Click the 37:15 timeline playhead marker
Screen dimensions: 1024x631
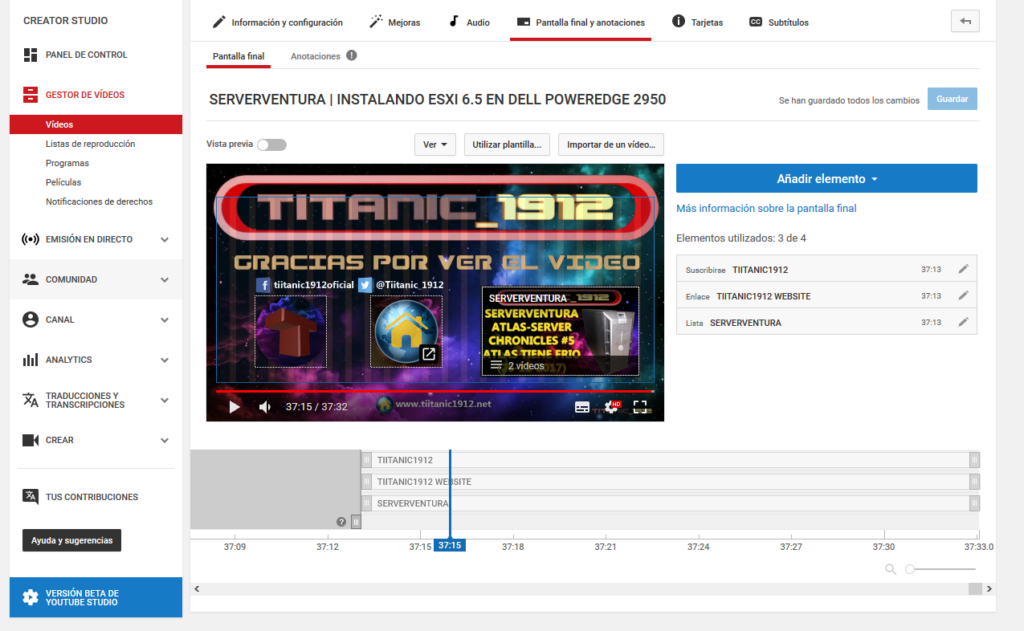point(449,545)
